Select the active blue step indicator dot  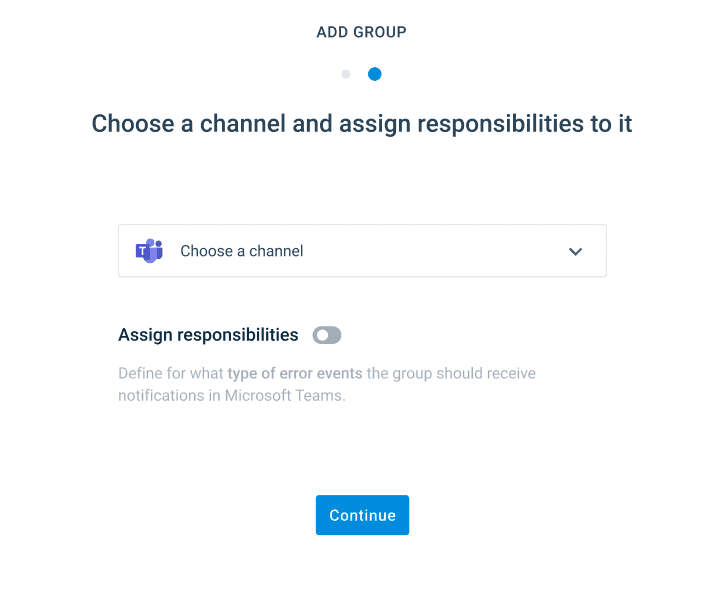(x=374, y=74)
